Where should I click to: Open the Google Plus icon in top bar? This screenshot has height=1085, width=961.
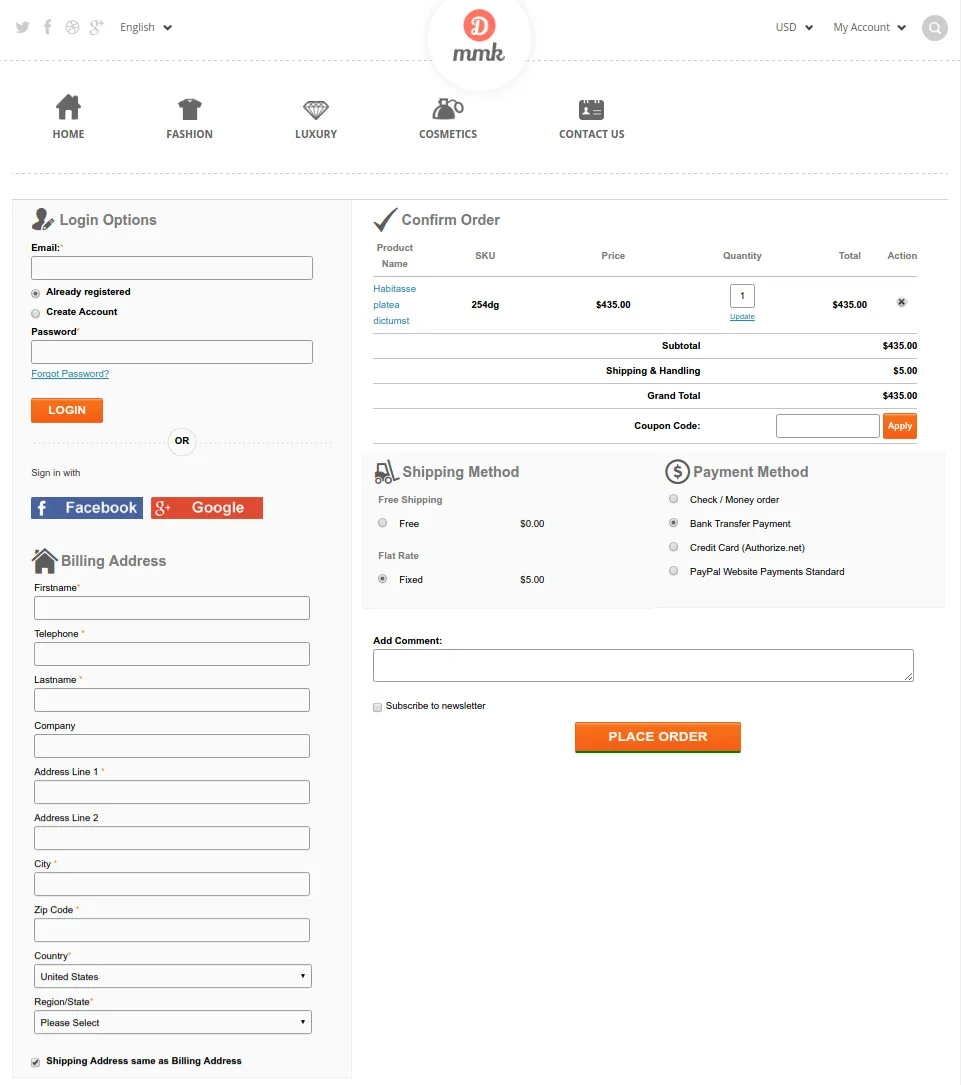[97, 27]
